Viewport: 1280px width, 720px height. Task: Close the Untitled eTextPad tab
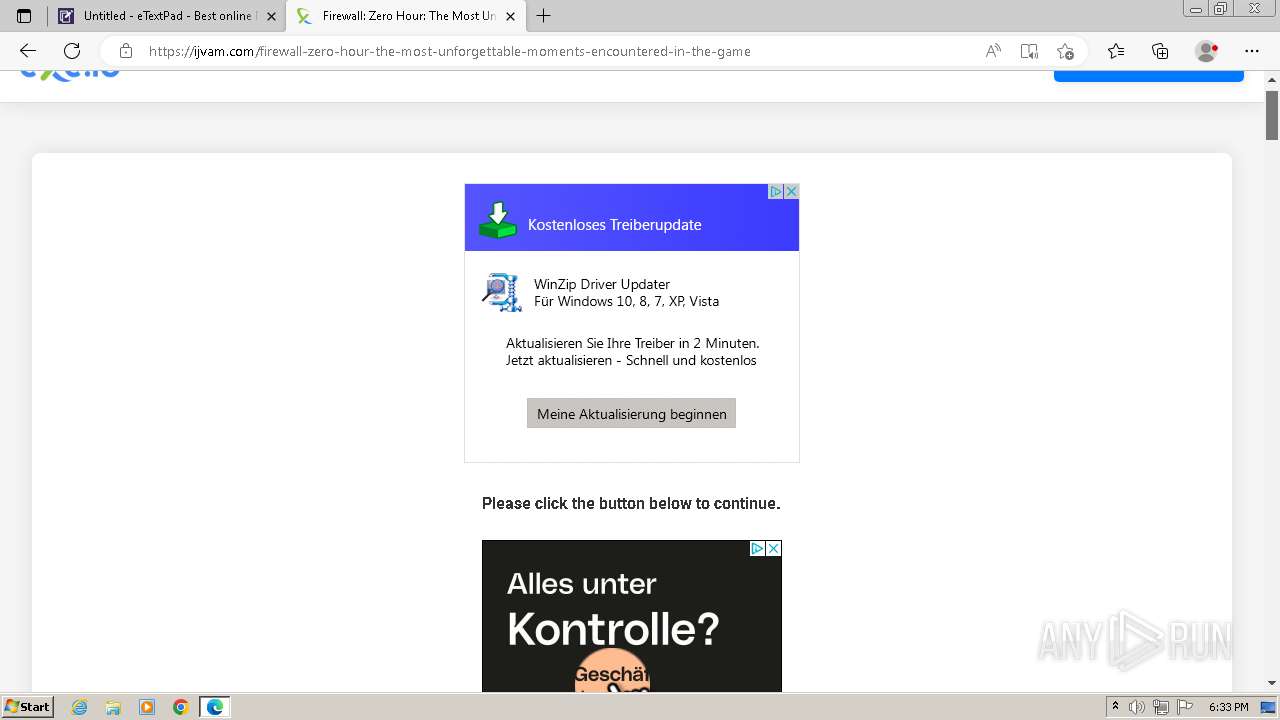pyautogui.click(x=271, y=16)
